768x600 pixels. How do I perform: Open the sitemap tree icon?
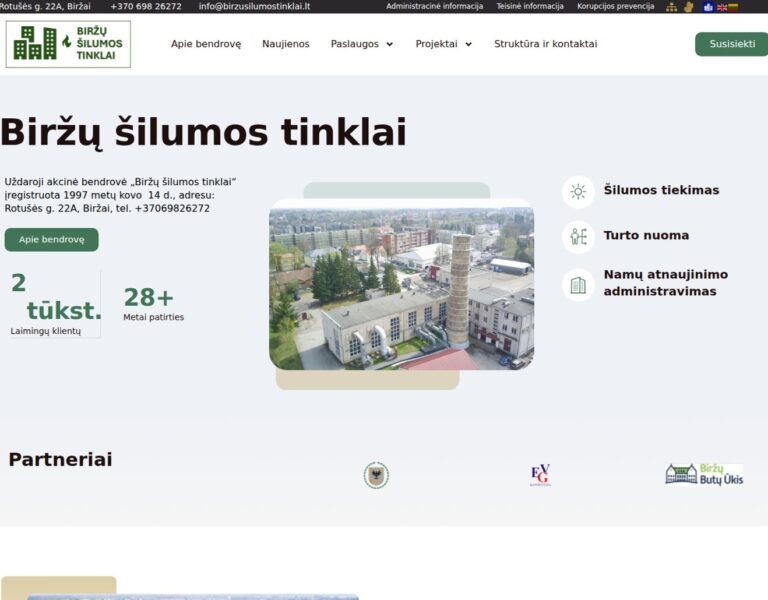(672, 7)
